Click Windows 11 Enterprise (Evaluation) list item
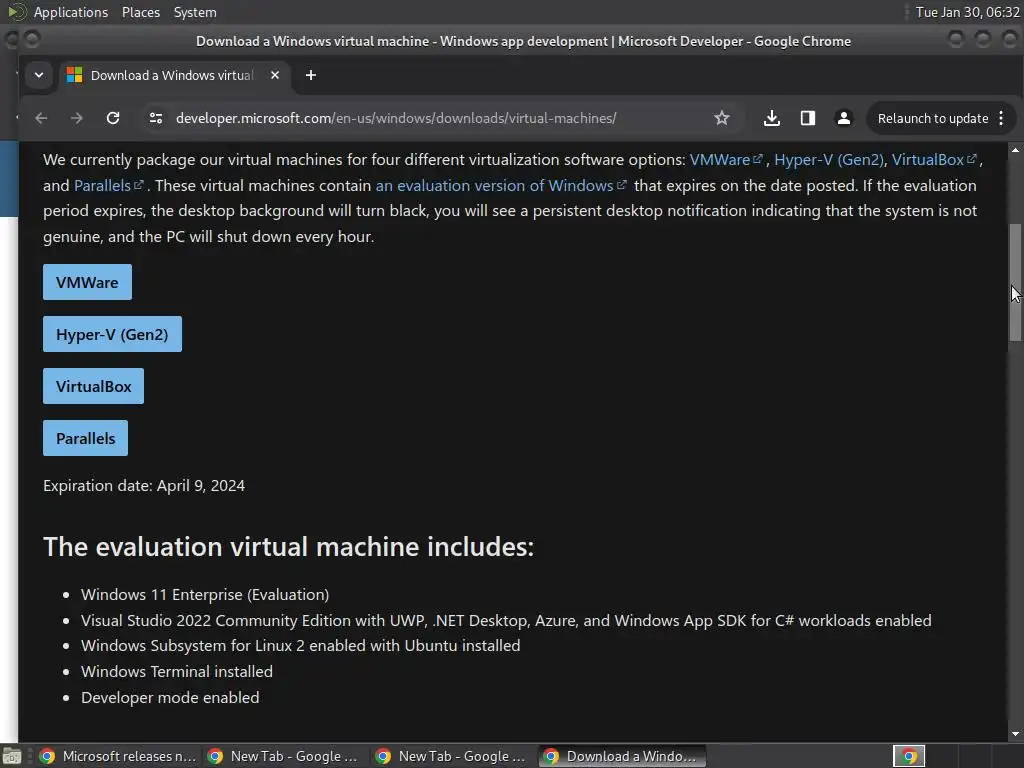The image size is (1024, 768). coord(205,595)
